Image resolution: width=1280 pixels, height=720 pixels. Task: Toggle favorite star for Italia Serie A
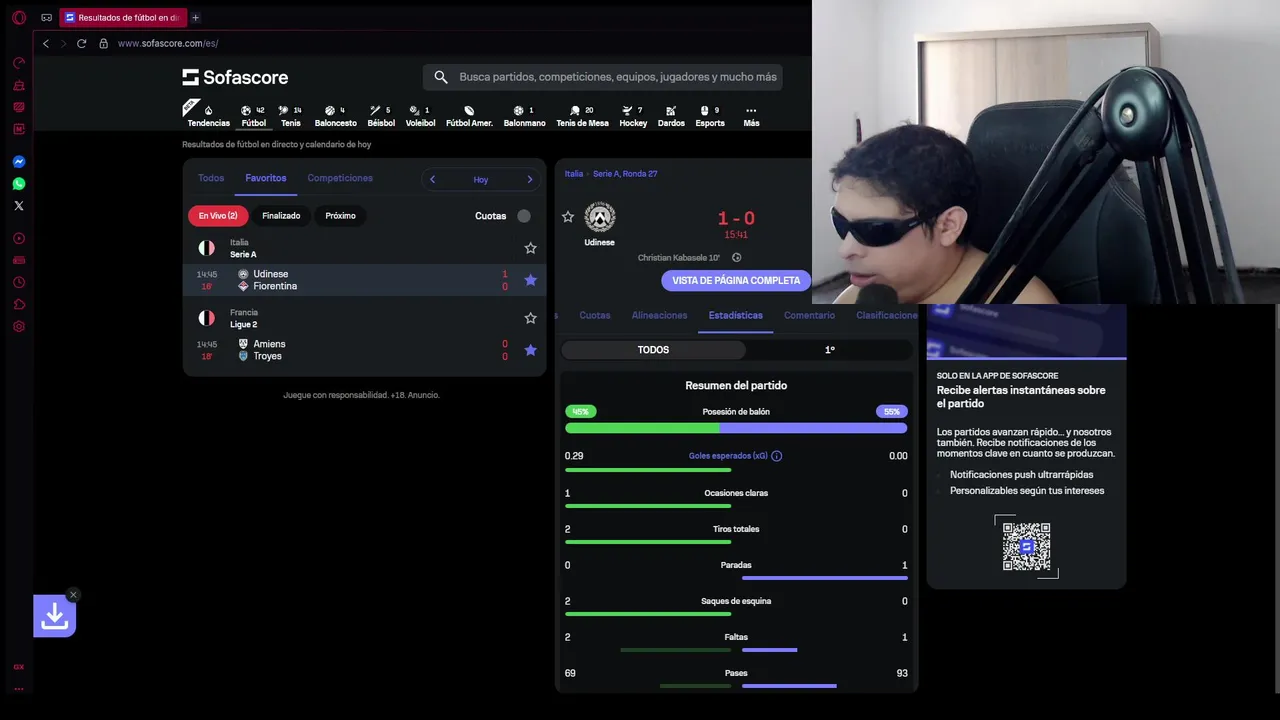(530, 248)
